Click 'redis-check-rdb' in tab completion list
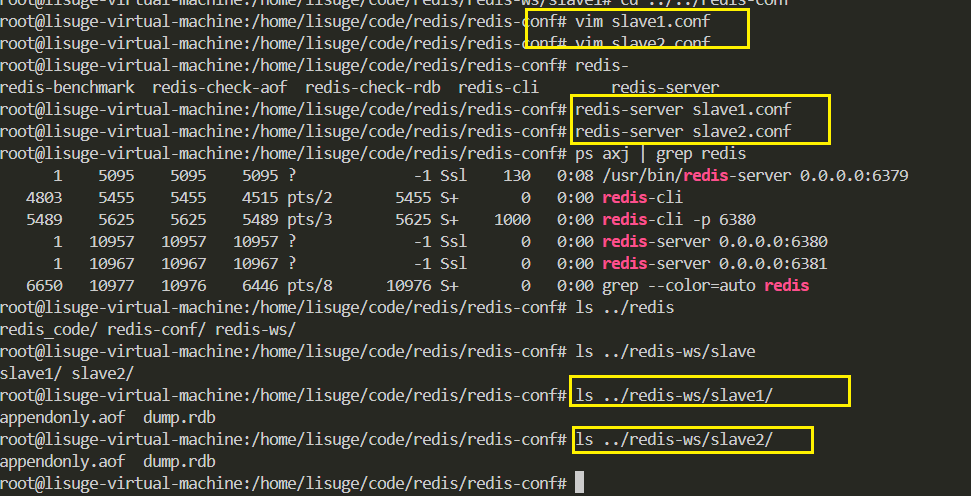This screenshot has width=971, height=496. point(373,88)
